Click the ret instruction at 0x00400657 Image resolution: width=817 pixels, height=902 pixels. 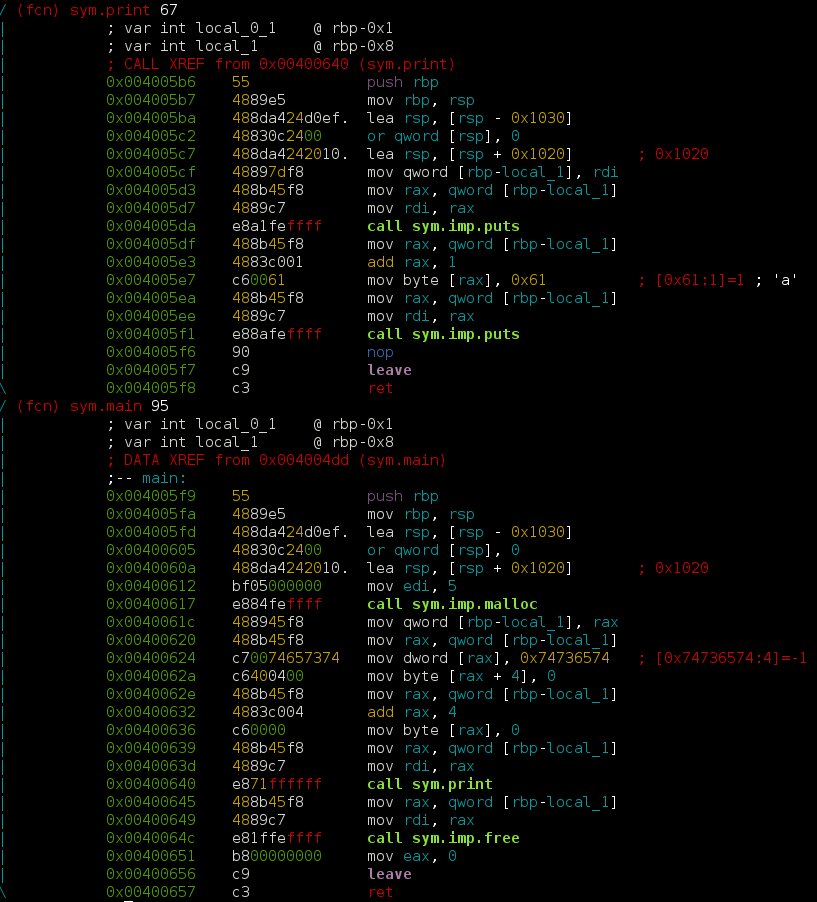380,892
